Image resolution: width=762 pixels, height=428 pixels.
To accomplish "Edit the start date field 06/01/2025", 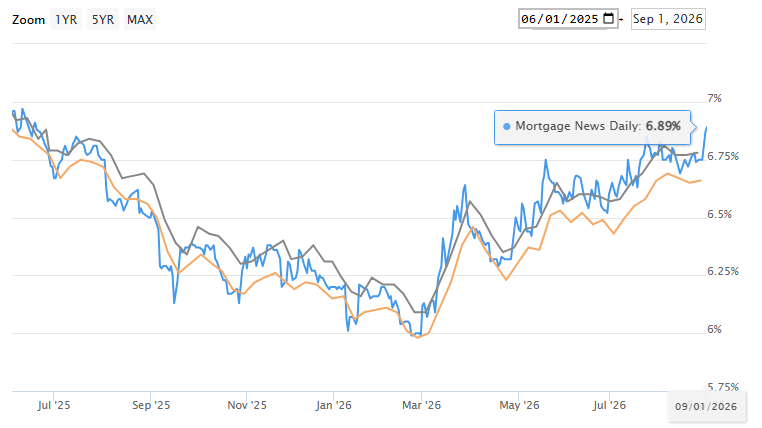I will click(568, 19).
